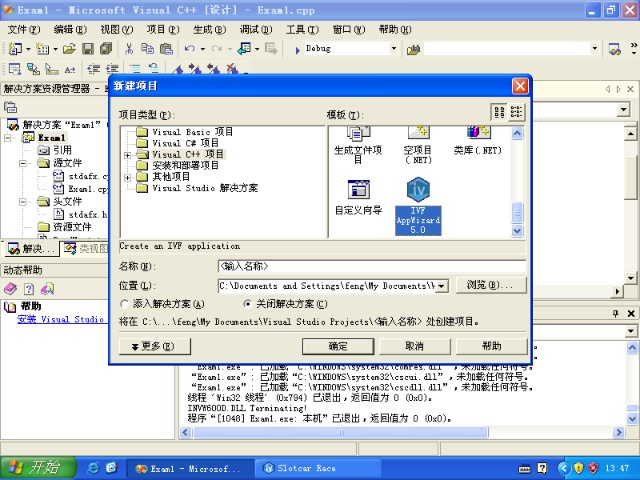Click the 浏览 browse button
640x480 pixels.
(491, 285)
